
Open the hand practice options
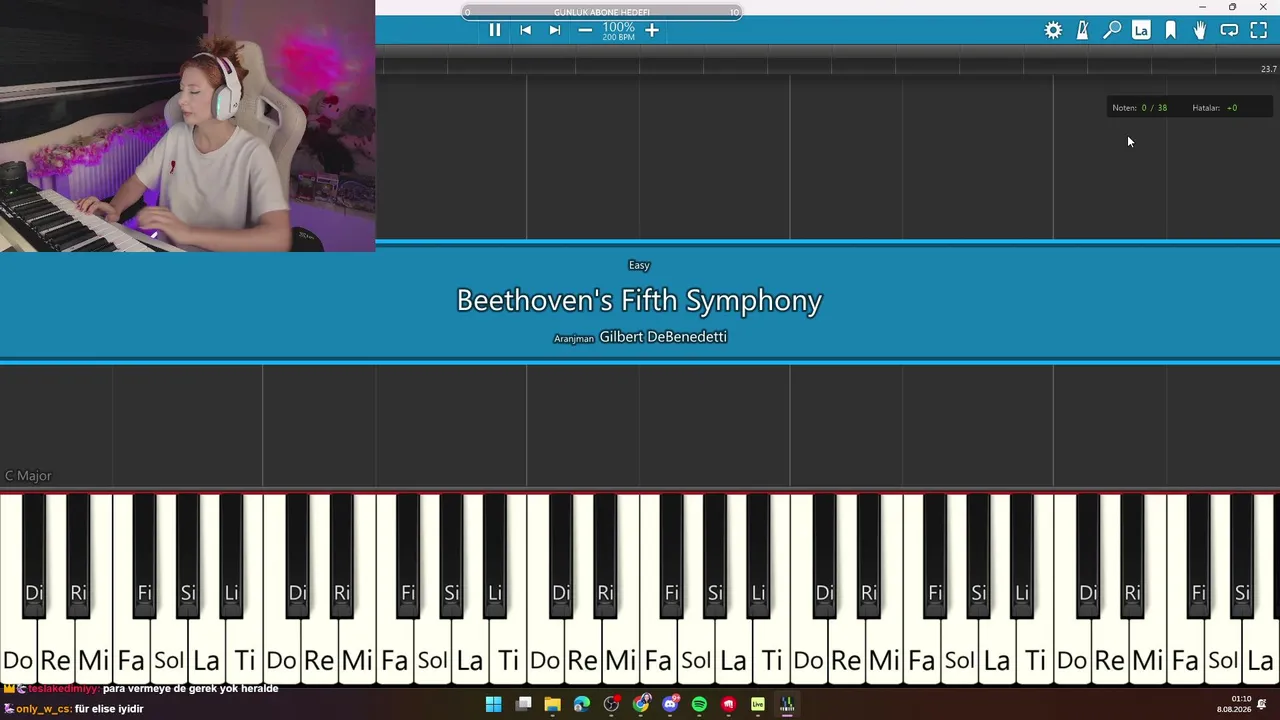pos(1200,30)
